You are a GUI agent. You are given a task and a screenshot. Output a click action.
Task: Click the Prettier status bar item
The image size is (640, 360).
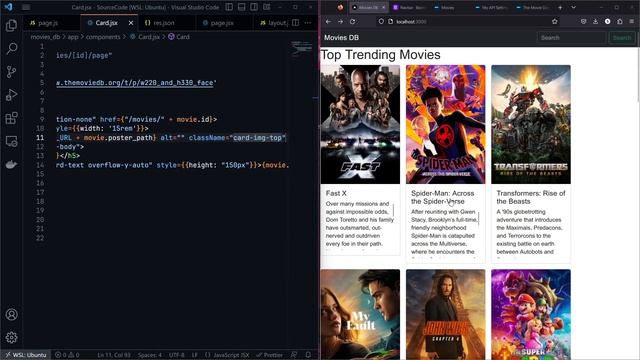coord(269,355)
